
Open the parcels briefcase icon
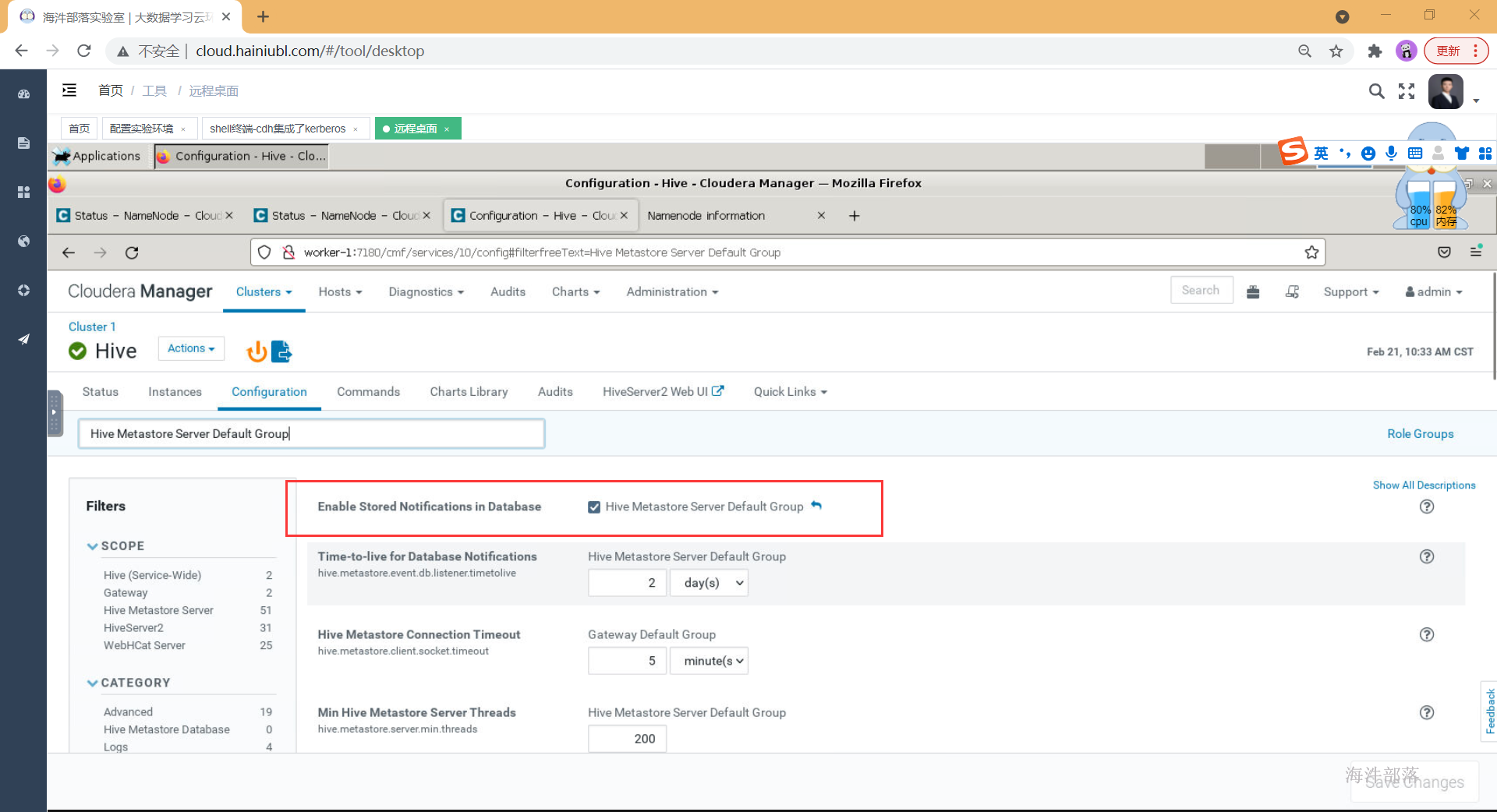[1253, 291]
